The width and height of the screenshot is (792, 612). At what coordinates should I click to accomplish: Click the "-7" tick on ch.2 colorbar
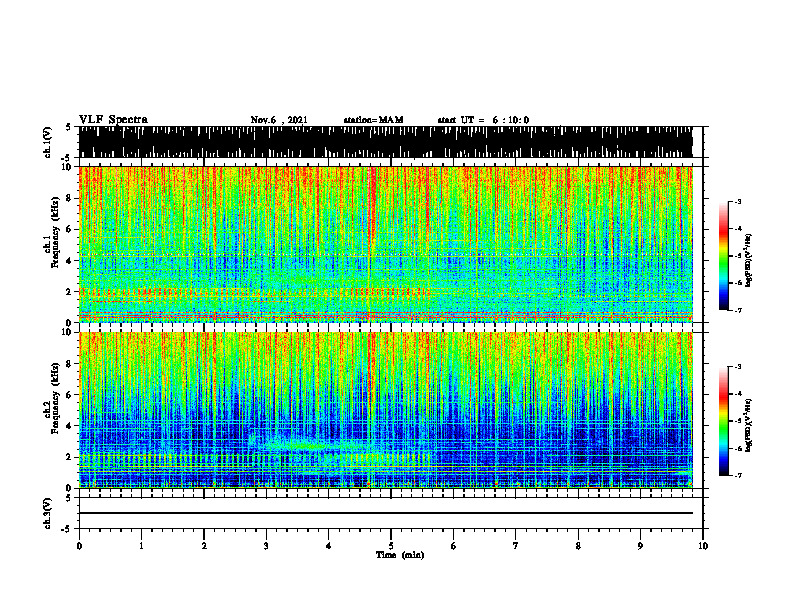pyautogui.click(x=737, y=475)
